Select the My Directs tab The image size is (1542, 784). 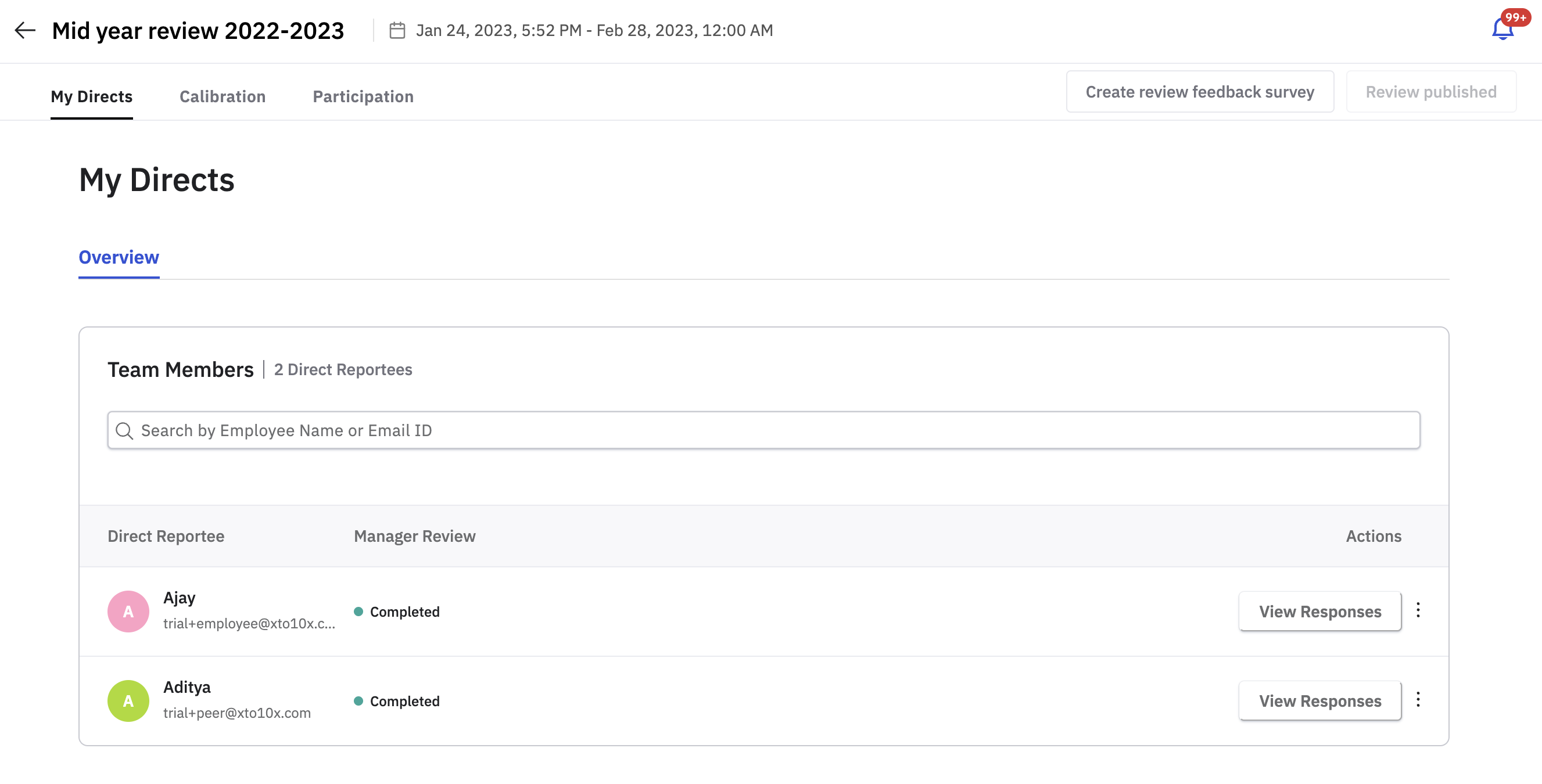coord(92,96)
